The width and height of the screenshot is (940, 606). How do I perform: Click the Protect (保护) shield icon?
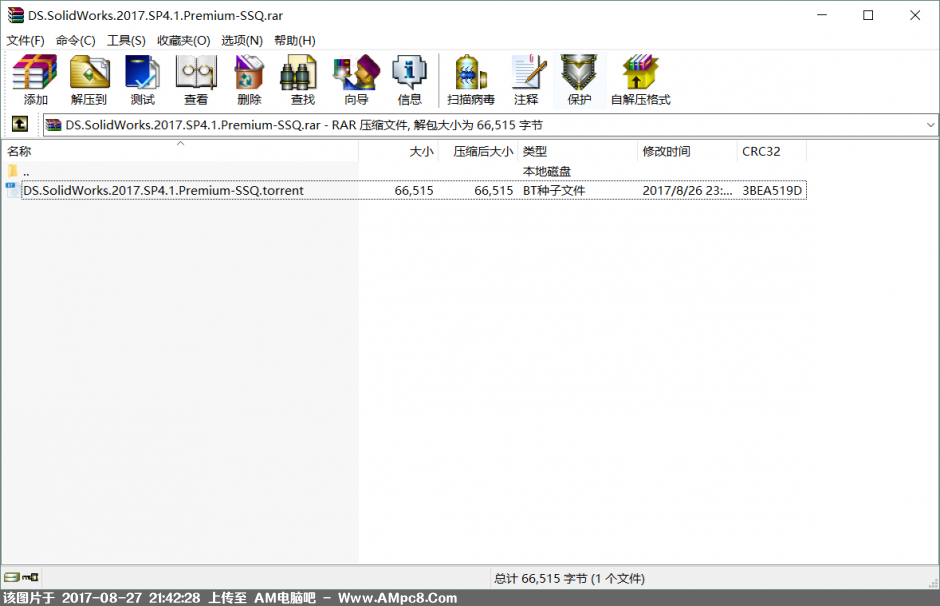click(x=579, y=80)
